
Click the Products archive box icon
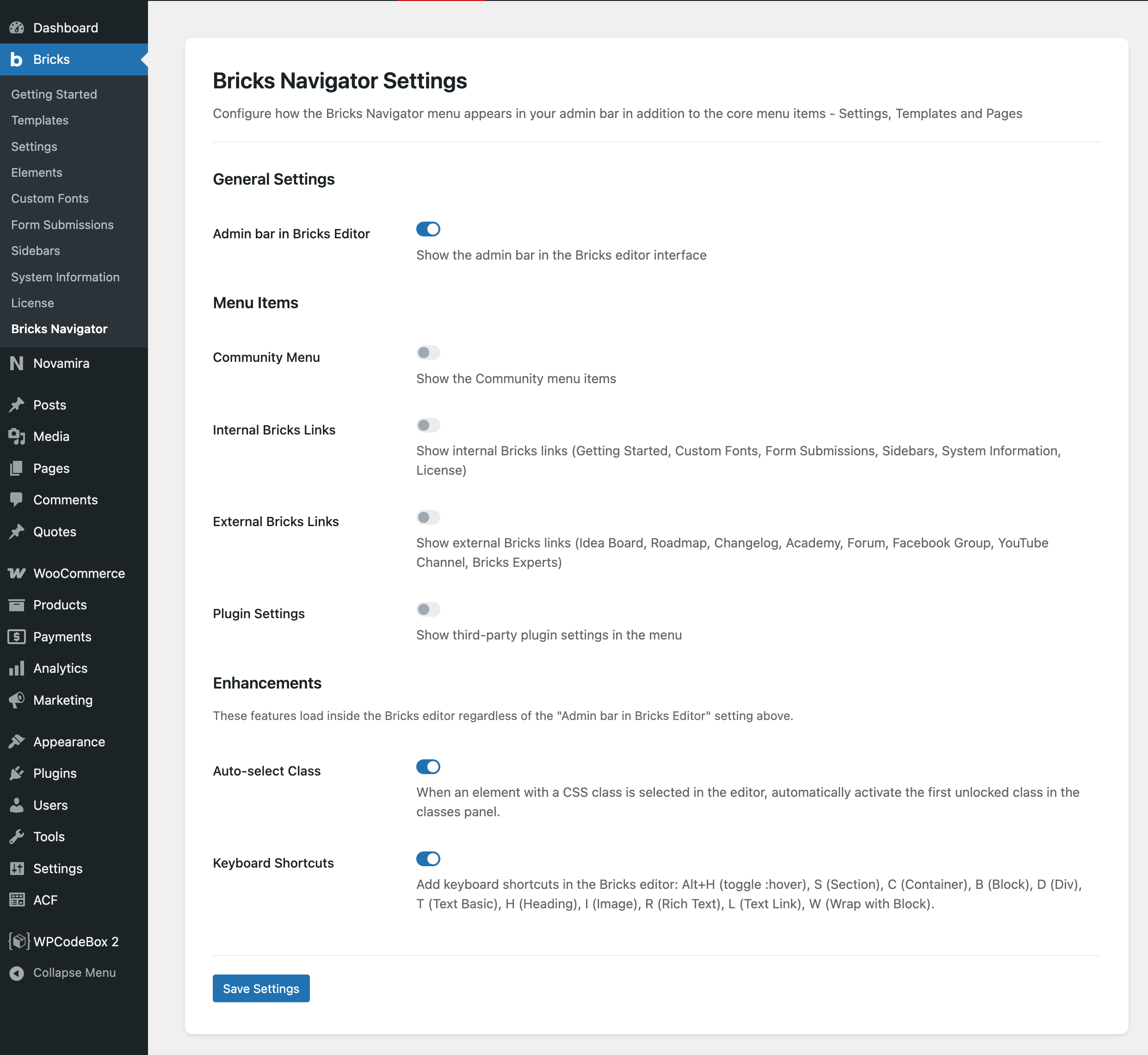[x=17, y=605]
